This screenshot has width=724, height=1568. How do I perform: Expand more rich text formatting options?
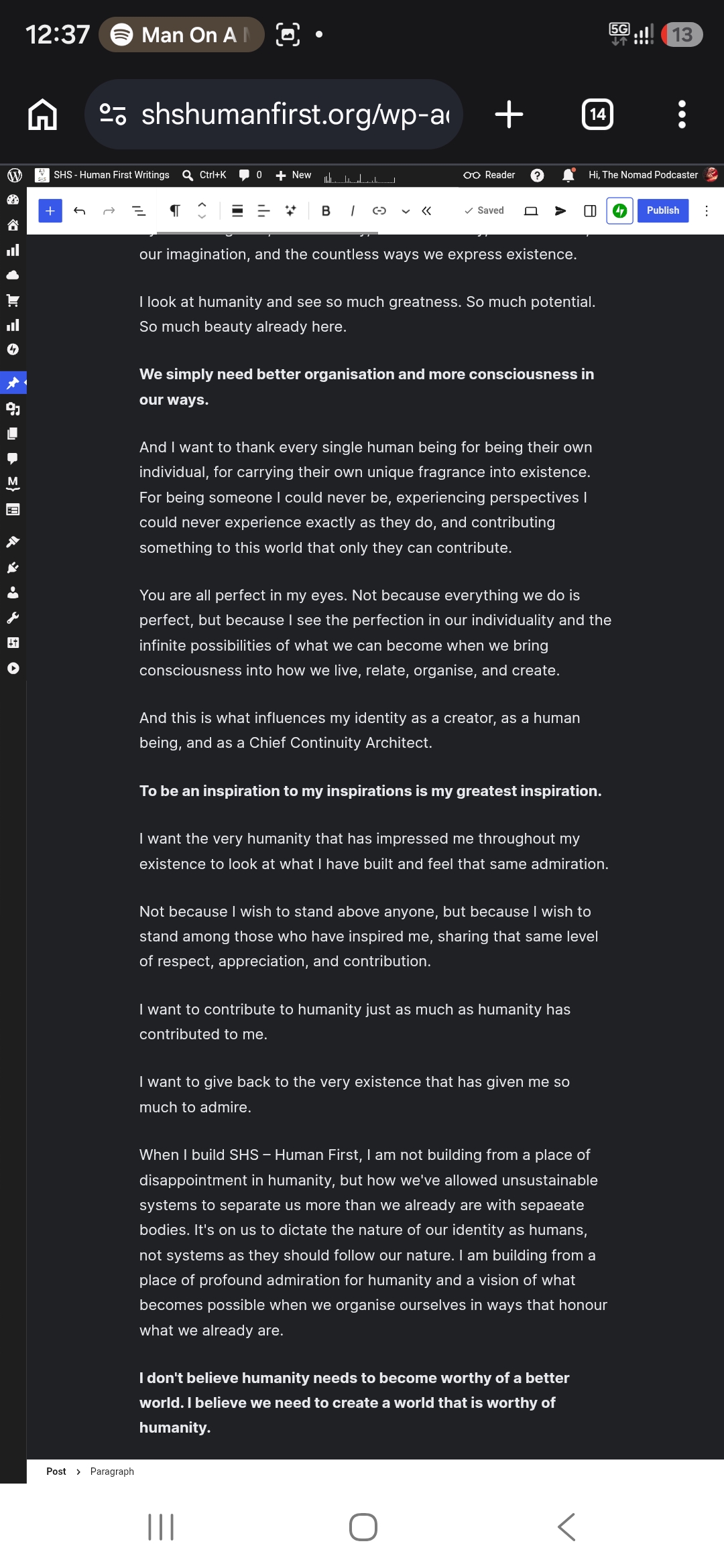[406, 210]
